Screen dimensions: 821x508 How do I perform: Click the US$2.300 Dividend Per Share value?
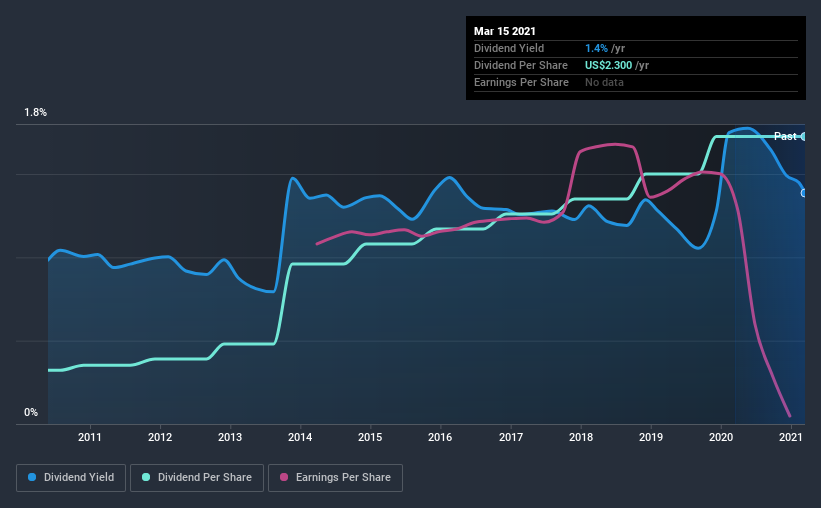click(608, 65)
